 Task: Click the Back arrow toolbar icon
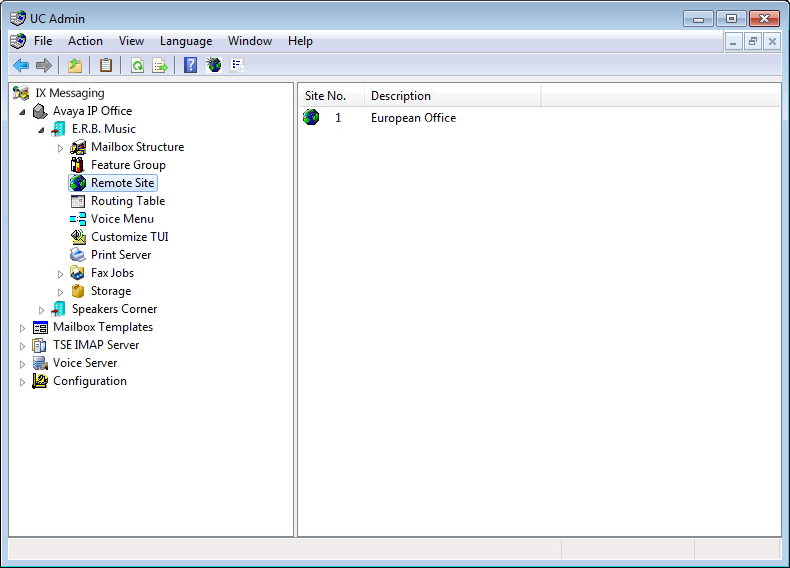coord(21,65)
